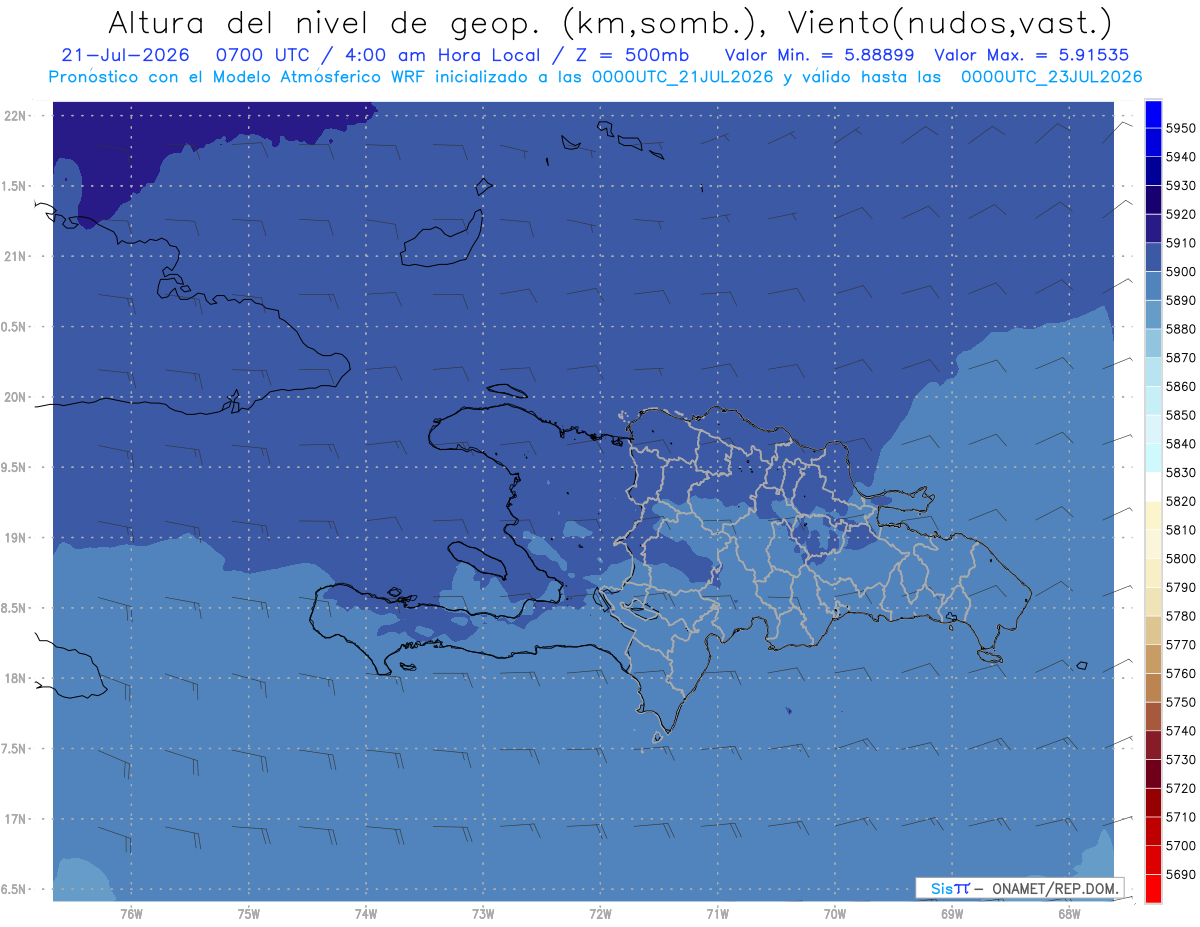Click the legend value 5920
Viewport: 1200px width, 927px height.
click(x=1180, y=214)
